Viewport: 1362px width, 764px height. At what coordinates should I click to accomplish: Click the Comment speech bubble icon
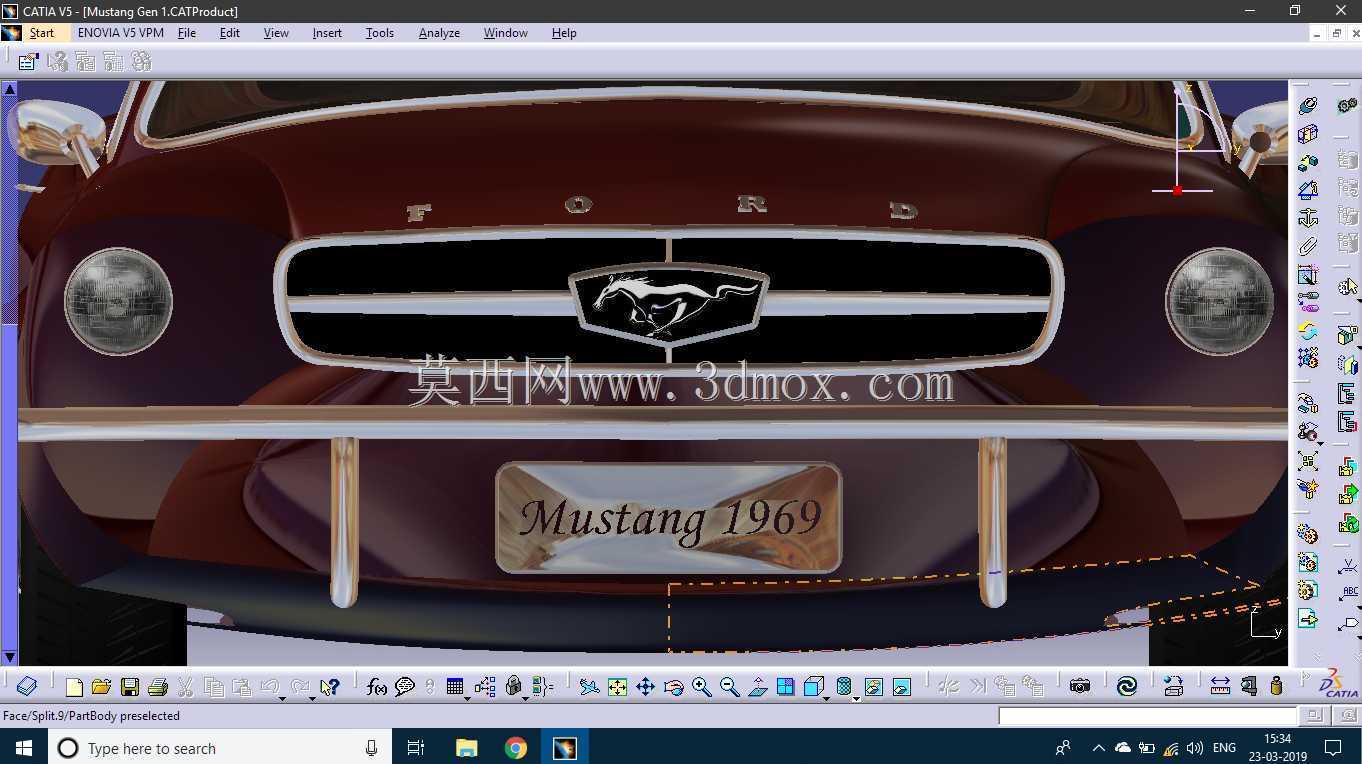coord(405,687)
